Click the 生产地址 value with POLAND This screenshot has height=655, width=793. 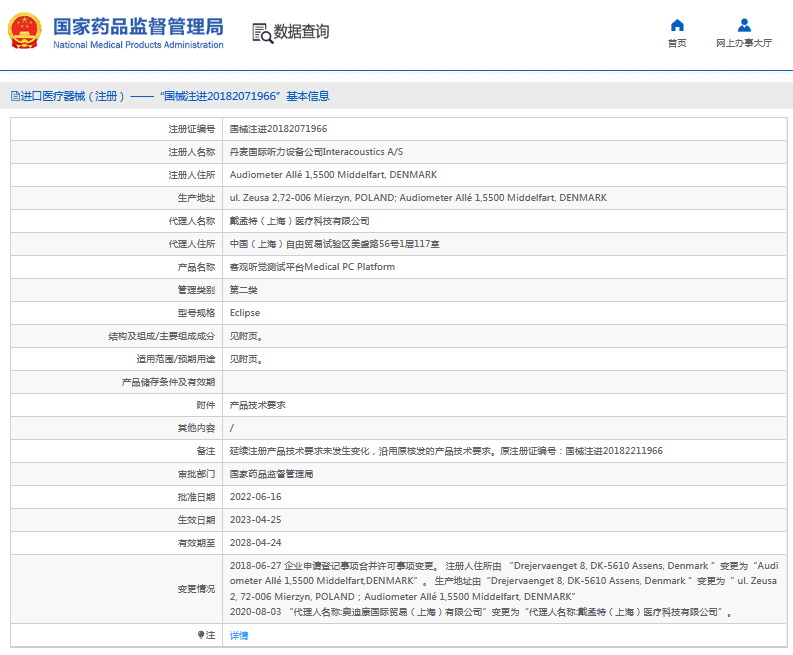click(x=418, y=198)
